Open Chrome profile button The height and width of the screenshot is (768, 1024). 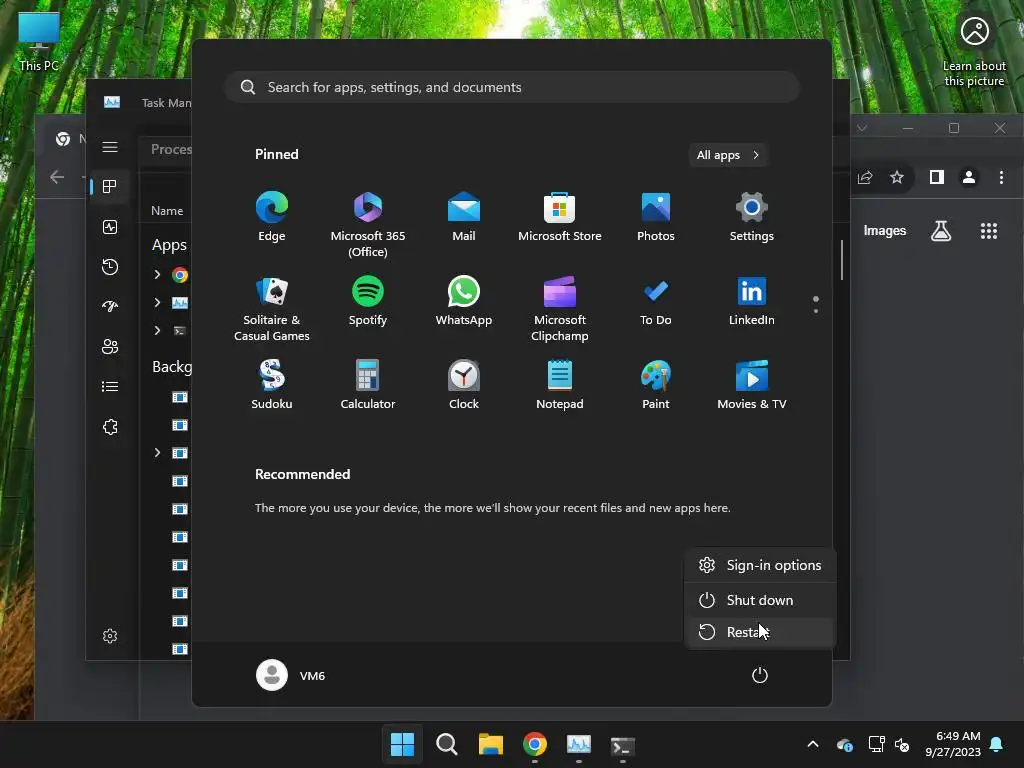(969, 177)
